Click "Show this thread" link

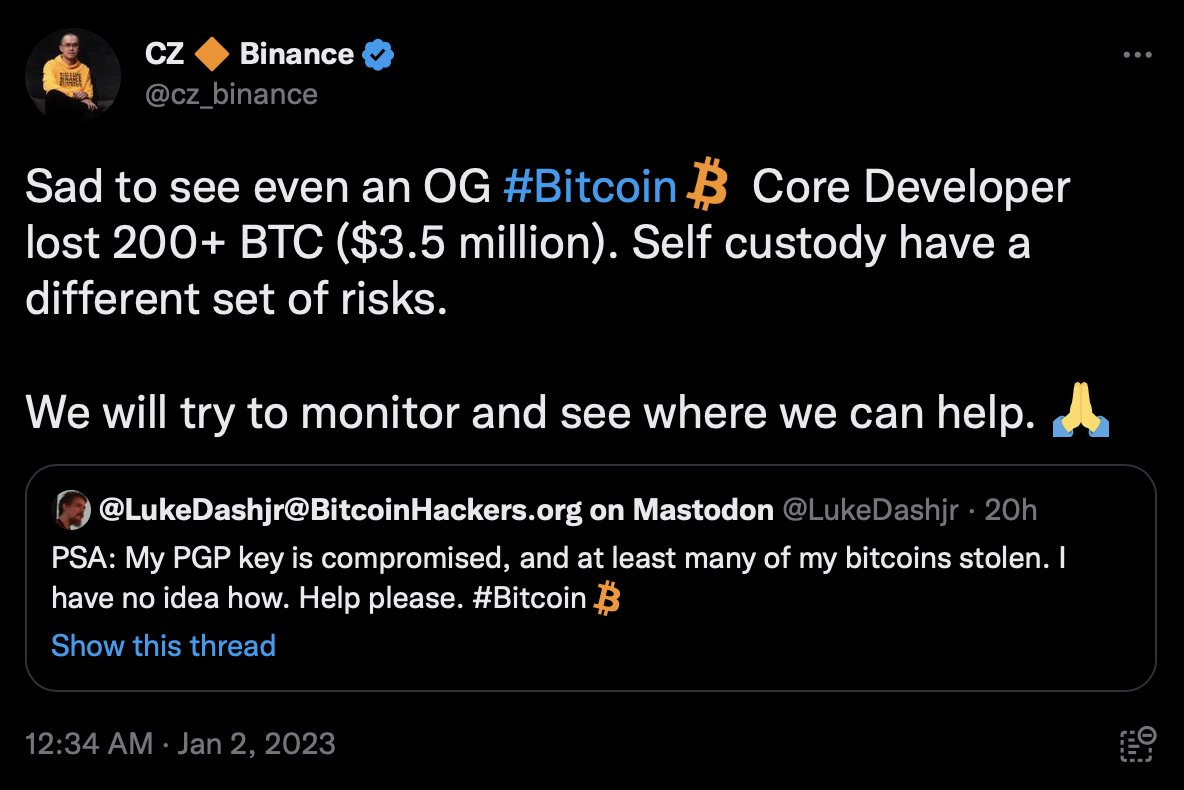tap(163, 646)
